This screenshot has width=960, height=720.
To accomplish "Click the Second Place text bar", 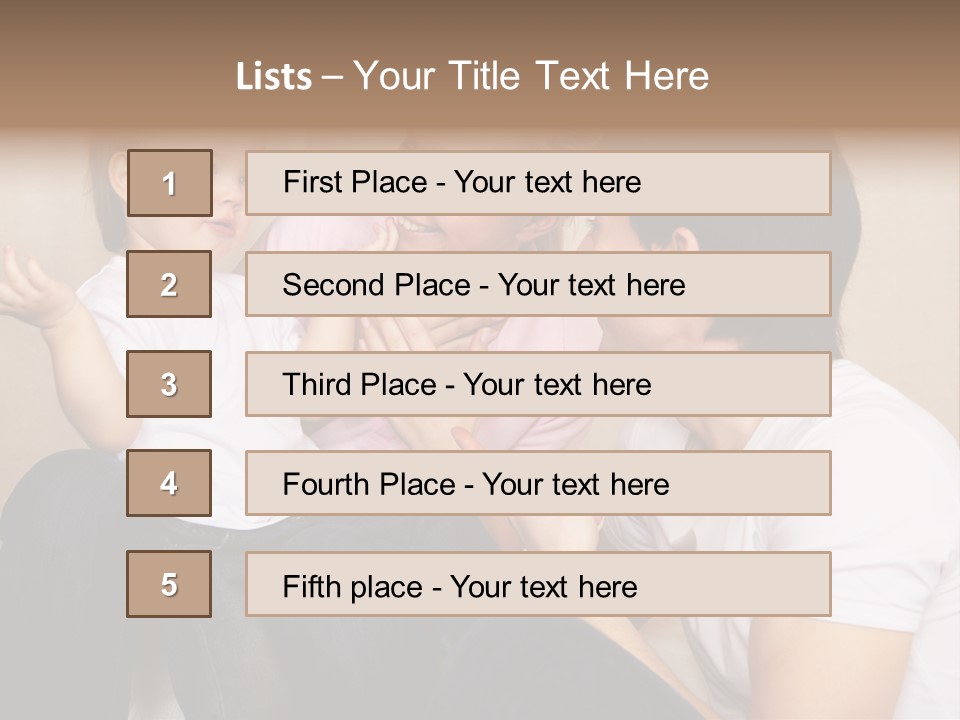I will pyautogui.click(x=538, y=284).
